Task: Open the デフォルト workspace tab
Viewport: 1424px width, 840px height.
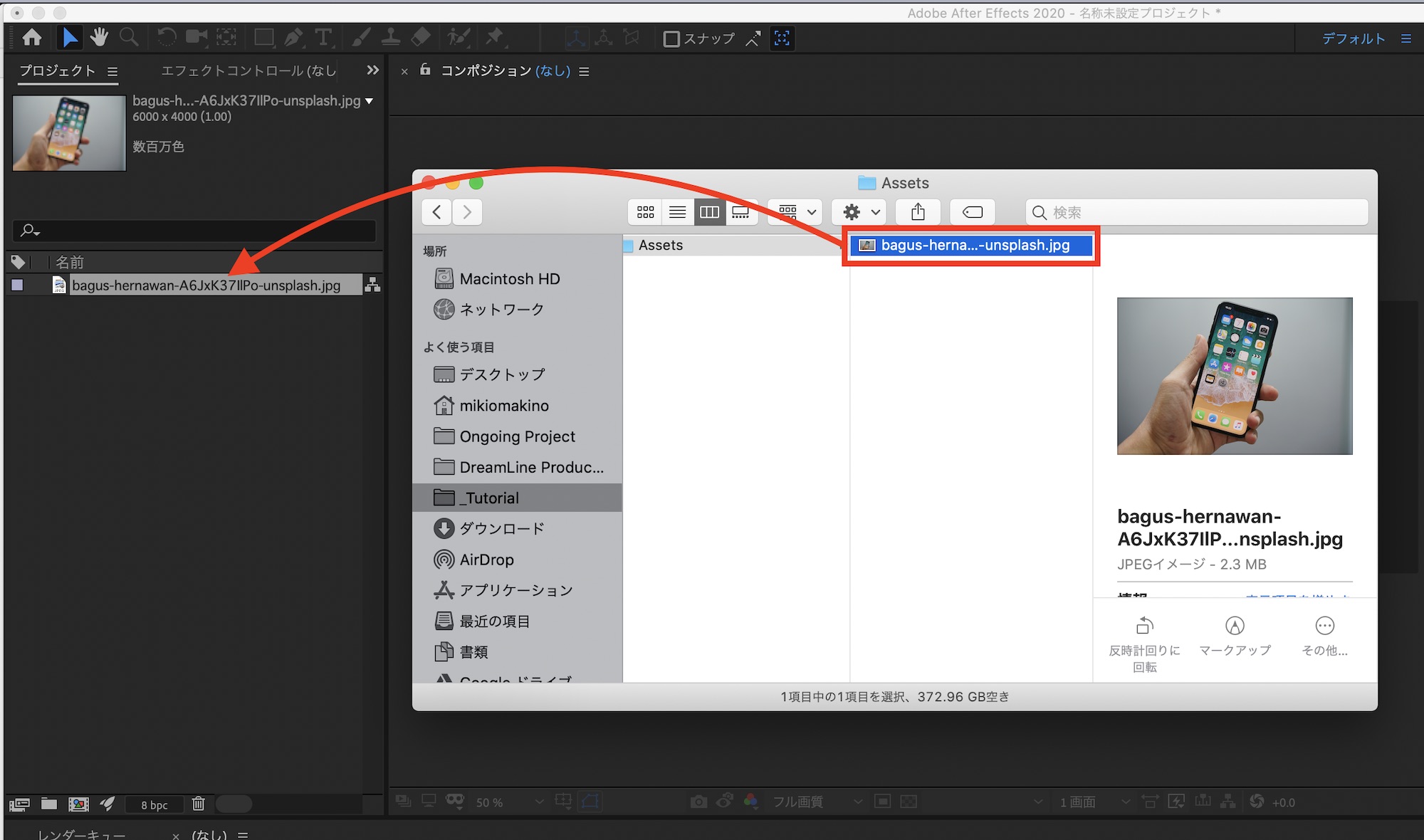Action: click(x=1353, y=38)
